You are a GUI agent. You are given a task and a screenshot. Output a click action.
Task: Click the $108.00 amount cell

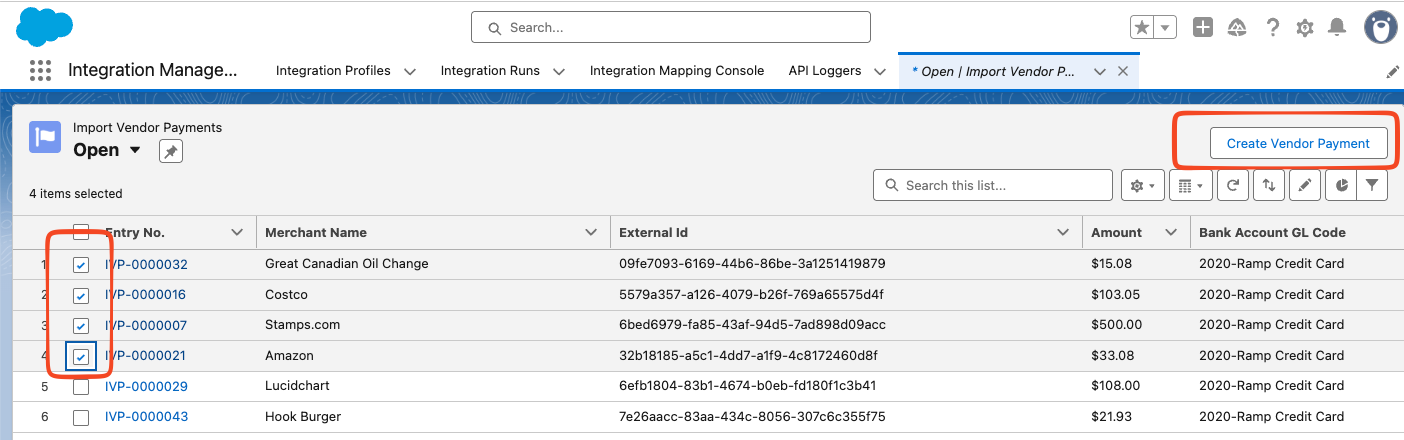[1116, 385]
